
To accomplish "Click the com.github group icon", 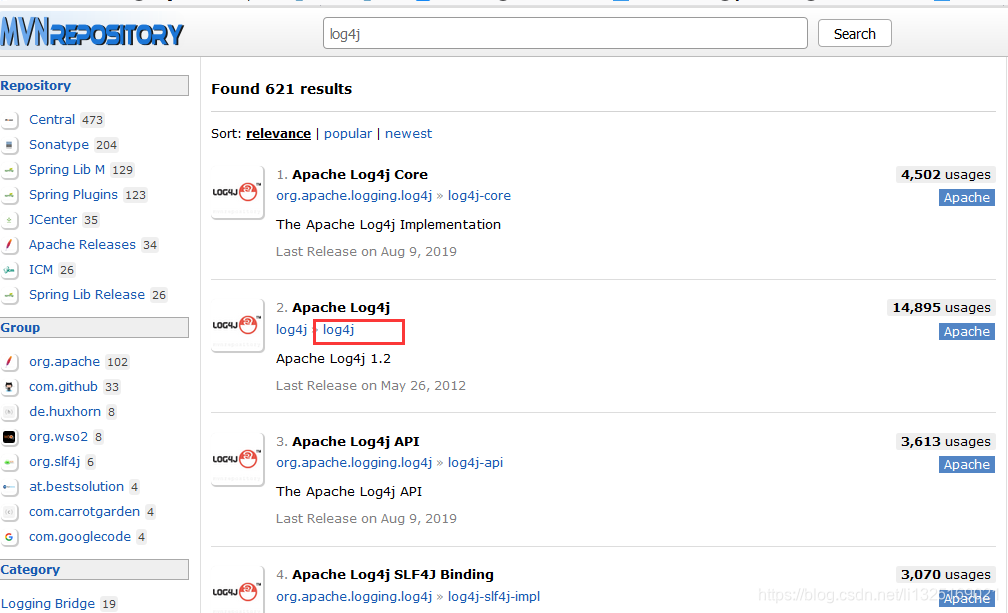I will [11, 386].
